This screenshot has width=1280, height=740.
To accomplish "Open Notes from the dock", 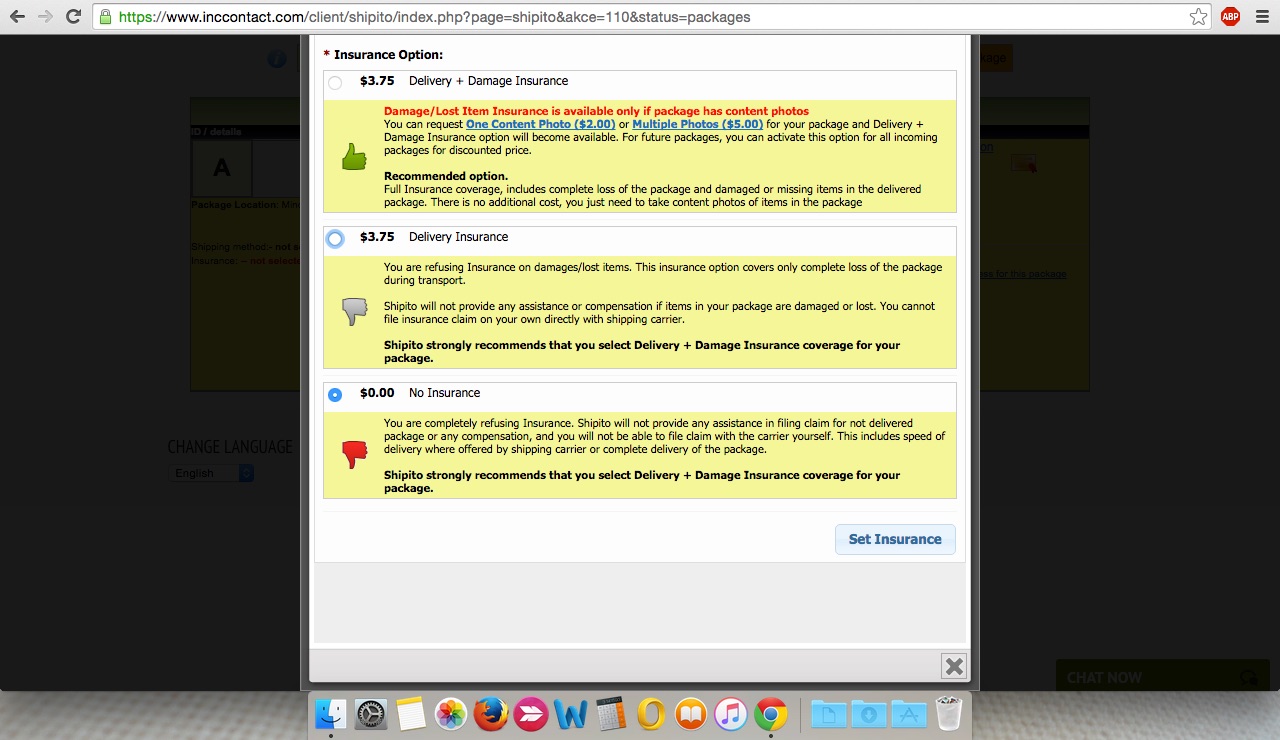I will click(x=411, y=714).
